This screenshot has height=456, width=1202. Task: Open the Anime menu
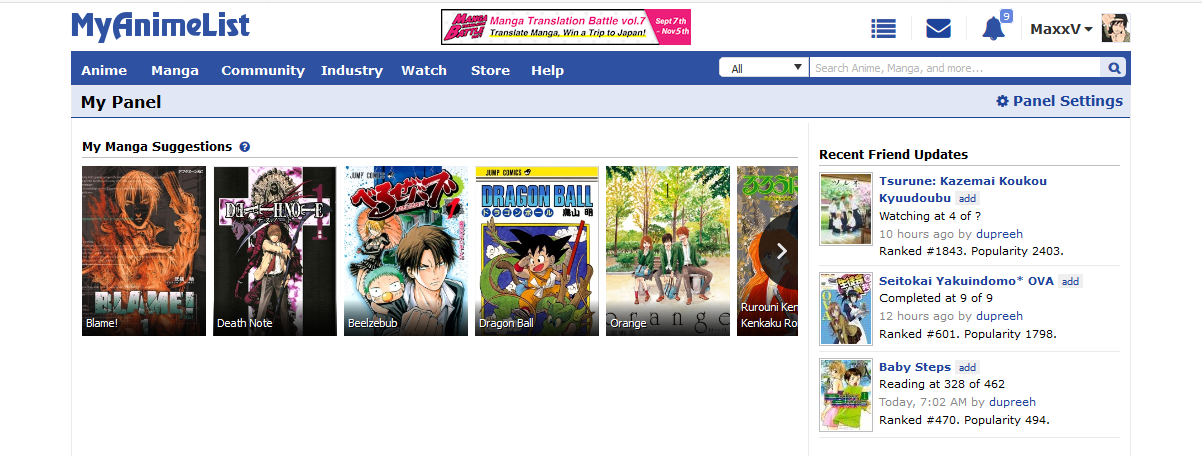pyautogui.click(x=104, y=70)
